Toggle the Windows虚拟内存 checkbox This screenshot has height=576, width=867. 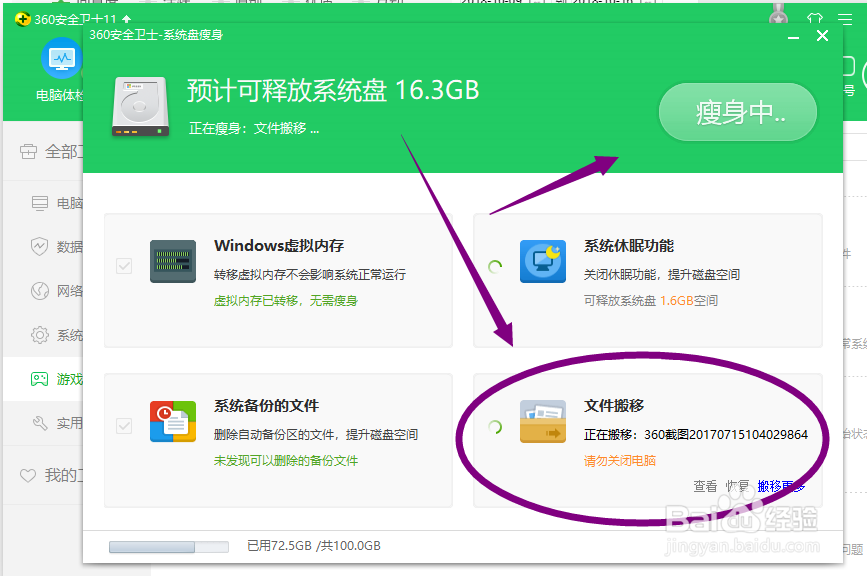tap(124, 266)
